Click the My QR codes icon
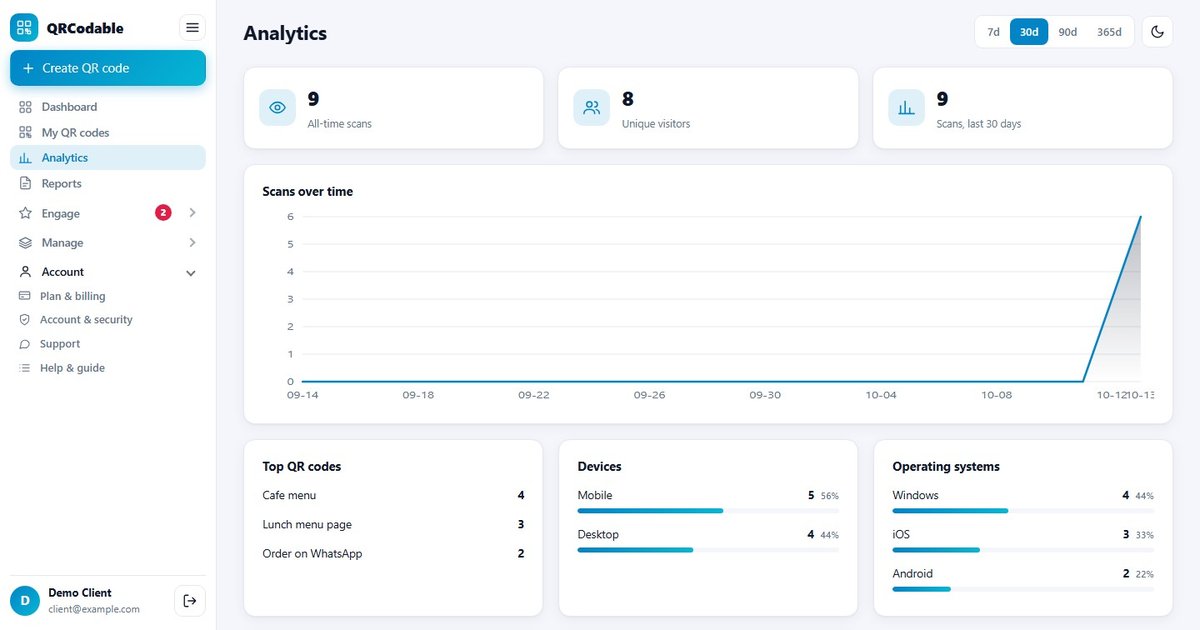 26,132
